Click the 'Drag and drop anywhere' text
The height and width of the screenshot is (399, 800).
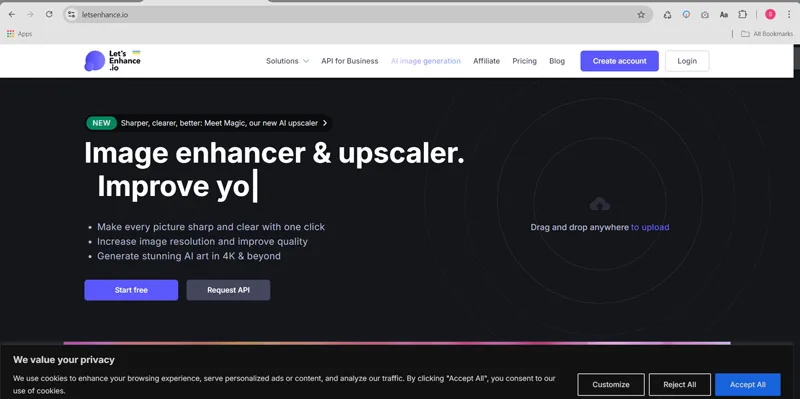coord(580,227)
